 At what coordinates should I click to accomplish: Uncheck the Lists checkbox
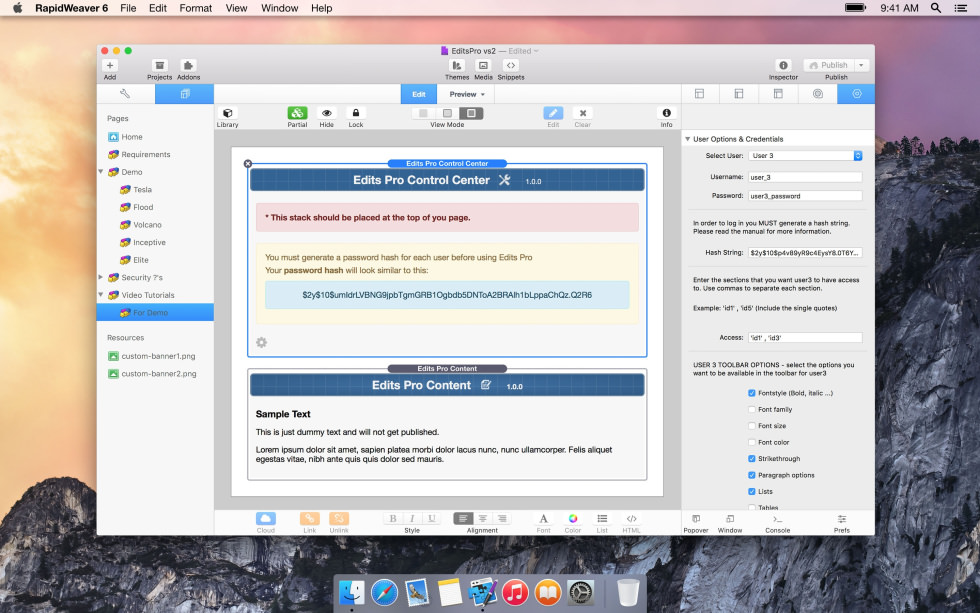point(752,491)
